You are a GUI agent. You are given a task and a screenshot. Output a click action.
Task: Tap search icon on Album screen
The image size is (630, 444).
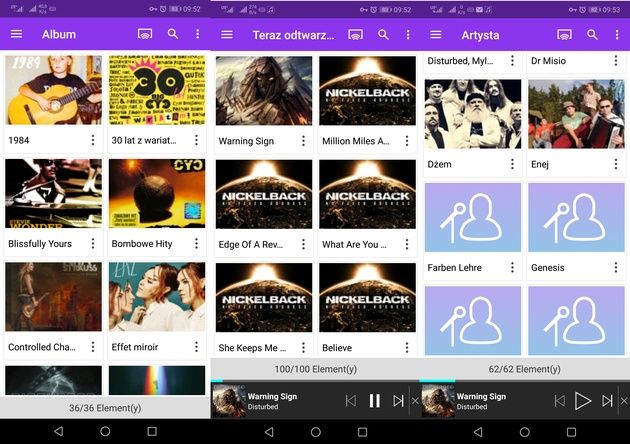pos(173,34)
